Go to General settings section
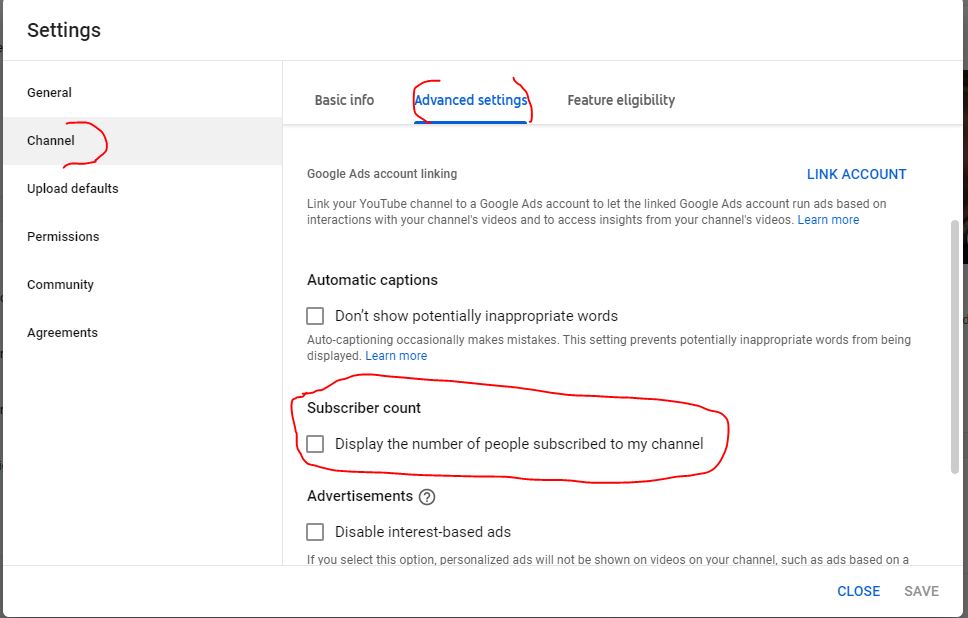968x618 pixels. pyautogui.click(x=50, y=93)
